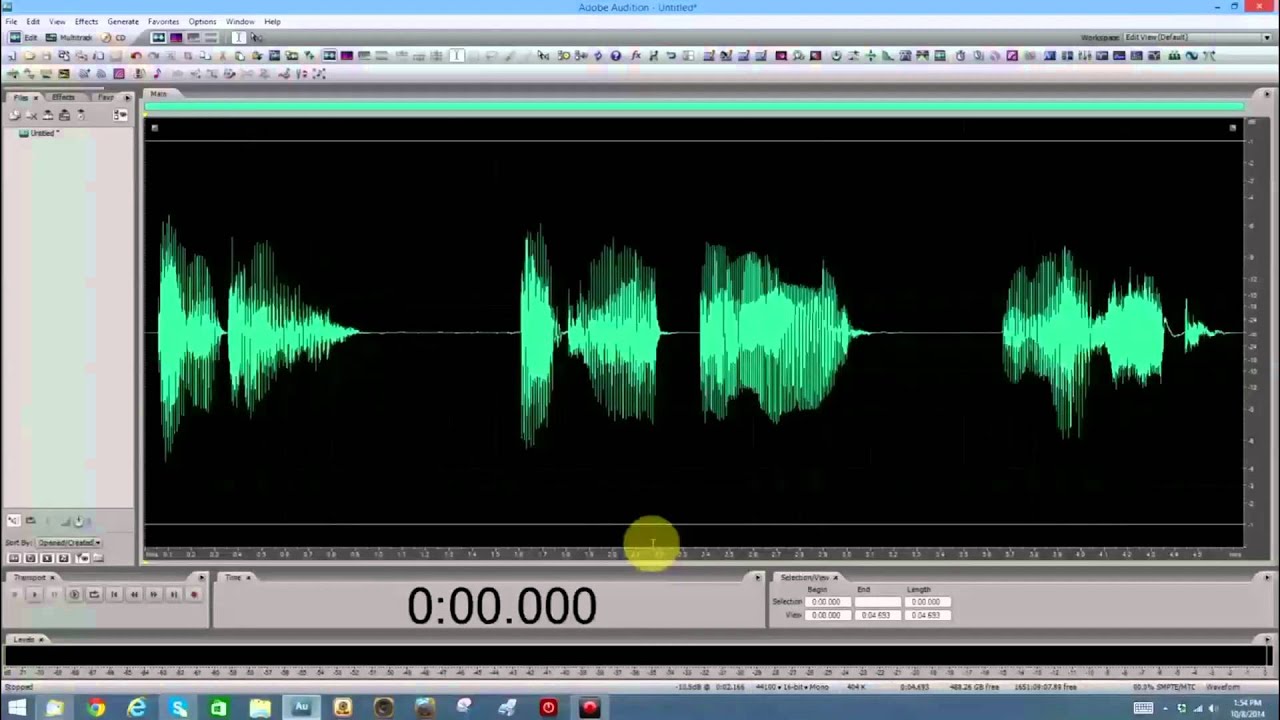The height and width of the screenshot is (720, 1280).
Task: Switch to Effects tab in side panel
Action: pyautogui.click(x=63, y=97)
